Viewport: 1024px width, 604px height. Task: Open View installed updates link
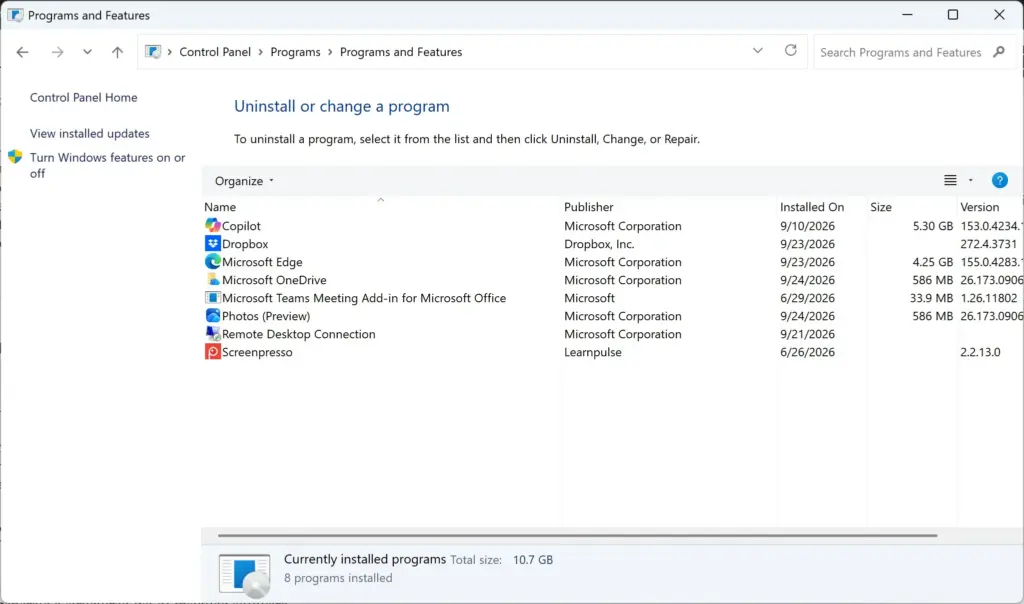click(89, 133)
